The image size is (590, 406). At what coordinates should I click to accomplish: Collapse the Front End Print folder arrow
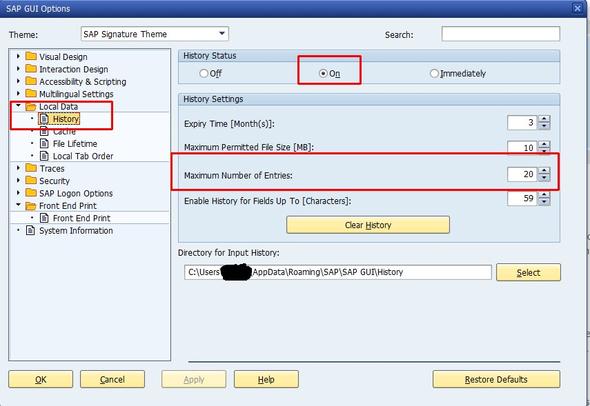point(18,205)
